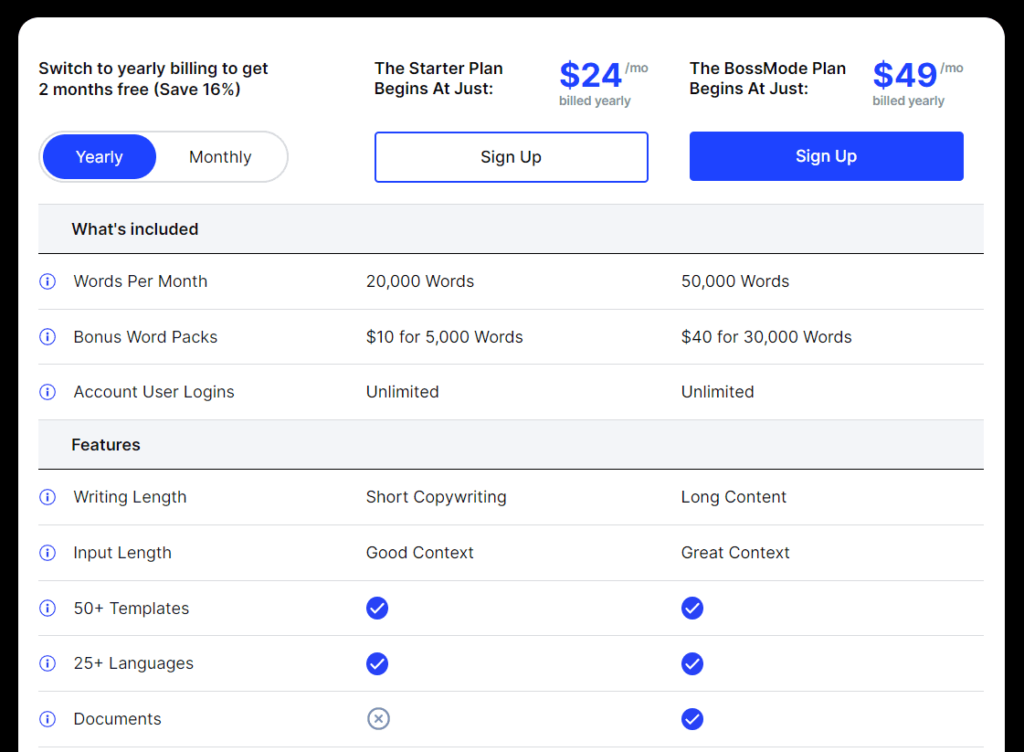Show info for 50+ Templates row
The width and height of the screenshot is (1024, 752).
pos(48,608)
